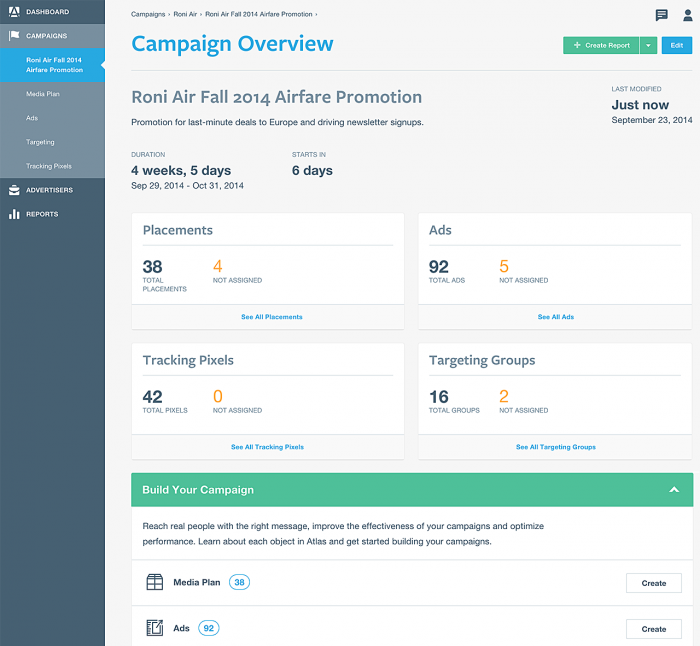Open the See All Placements link
Screen dimensions: 700x646
click(271, 317)
